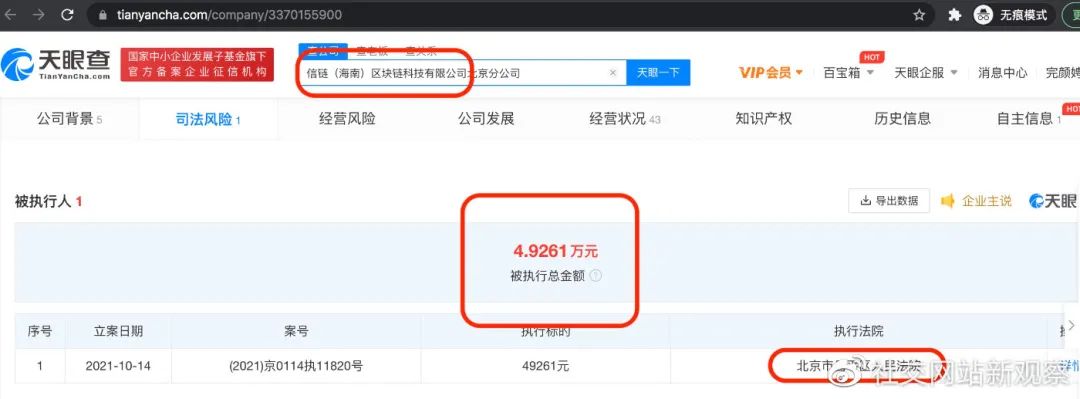Viewport: 1080px width, 399px height.
Task: Click case number (2021)京0114执11820号
Action: [x=295, y=366]
